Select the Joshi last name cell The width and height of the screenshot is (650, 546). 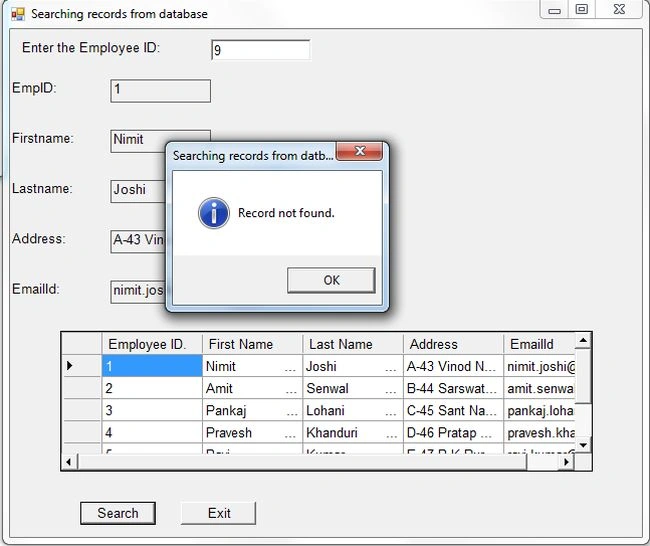[x=353, y=366]
